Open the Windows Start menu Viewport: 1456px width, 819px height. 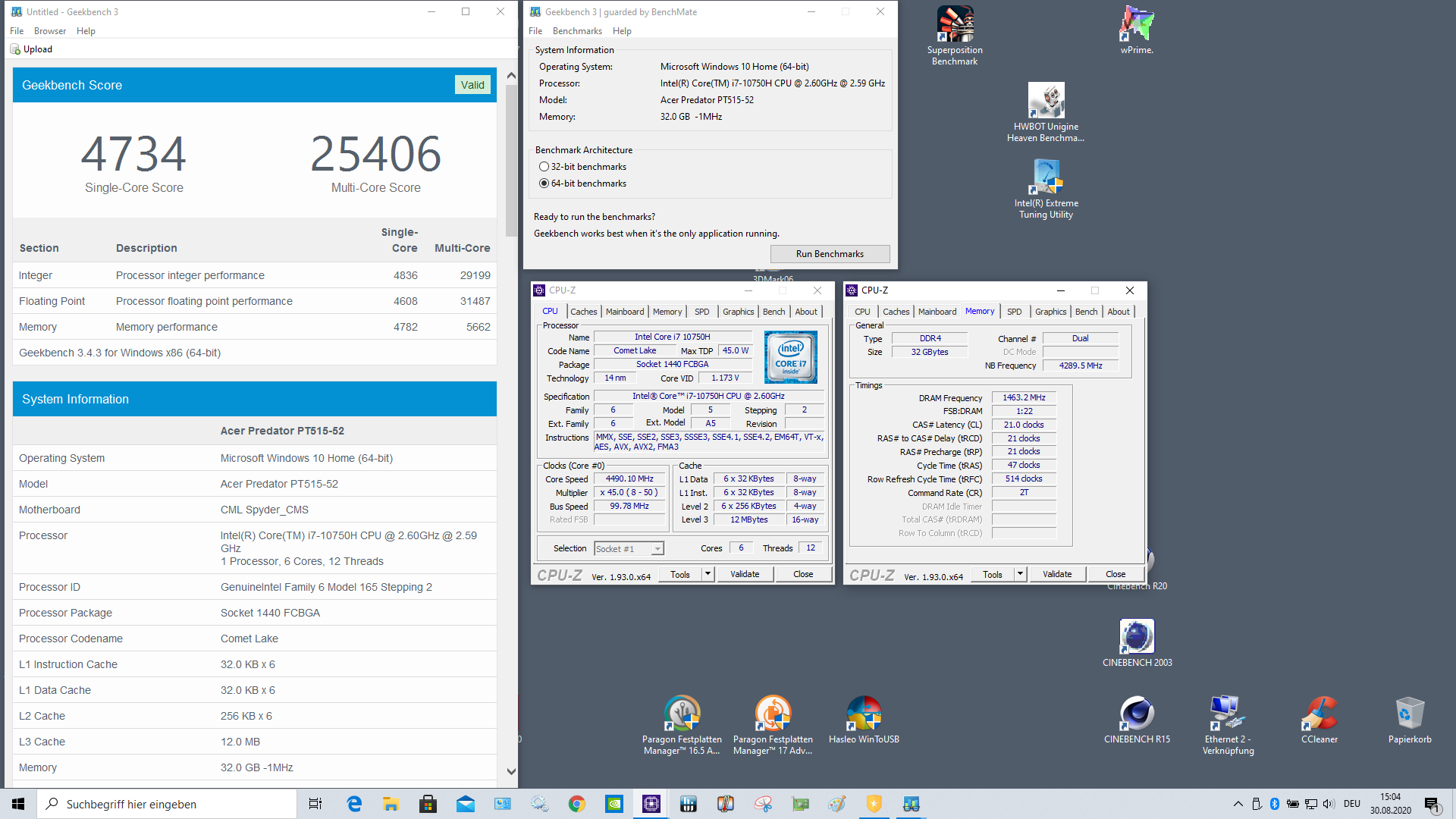coord(18,804)
